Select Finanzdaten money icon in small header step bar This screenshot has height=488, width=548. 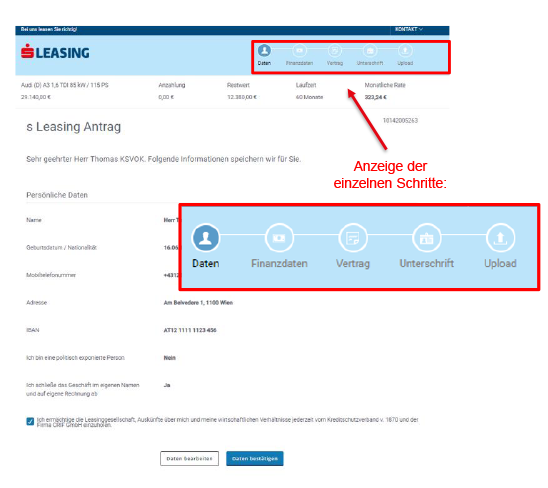(x=300, y=51)
